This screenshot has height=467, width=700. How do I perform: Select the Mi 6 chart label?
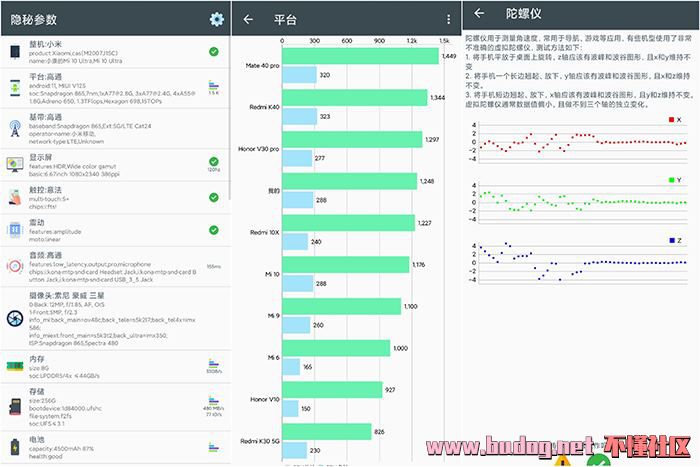point(274,358)
